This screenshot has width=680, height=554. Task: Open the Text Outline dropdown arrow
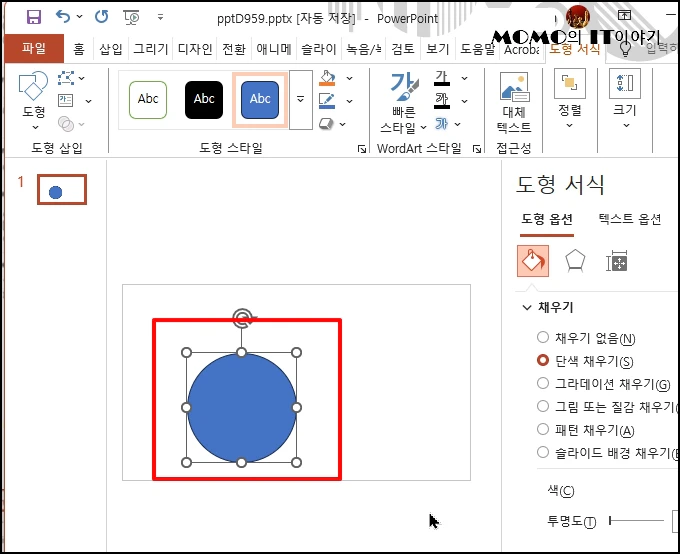464,102
